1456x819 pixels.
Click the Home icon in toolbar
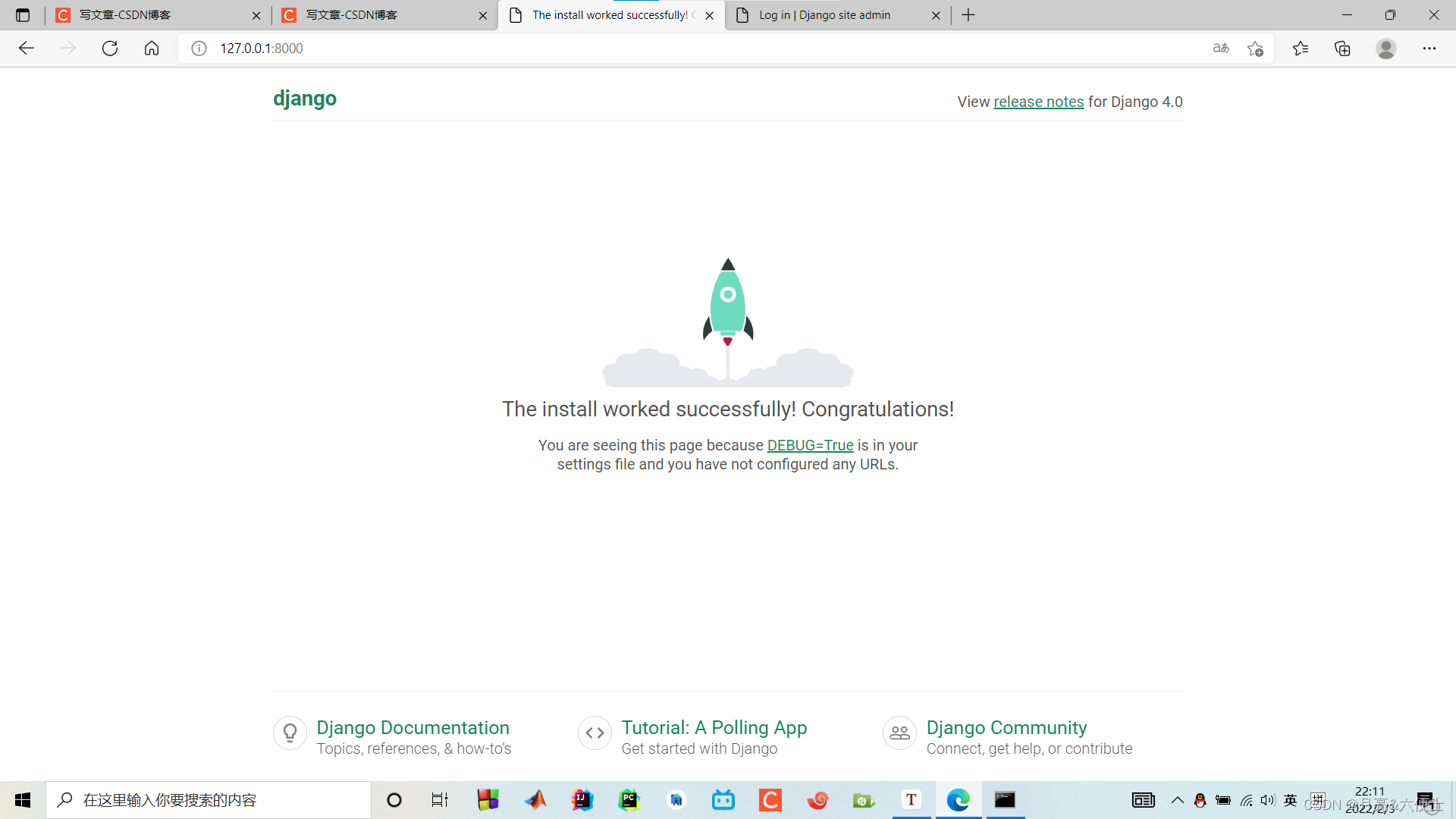(152, 49)
